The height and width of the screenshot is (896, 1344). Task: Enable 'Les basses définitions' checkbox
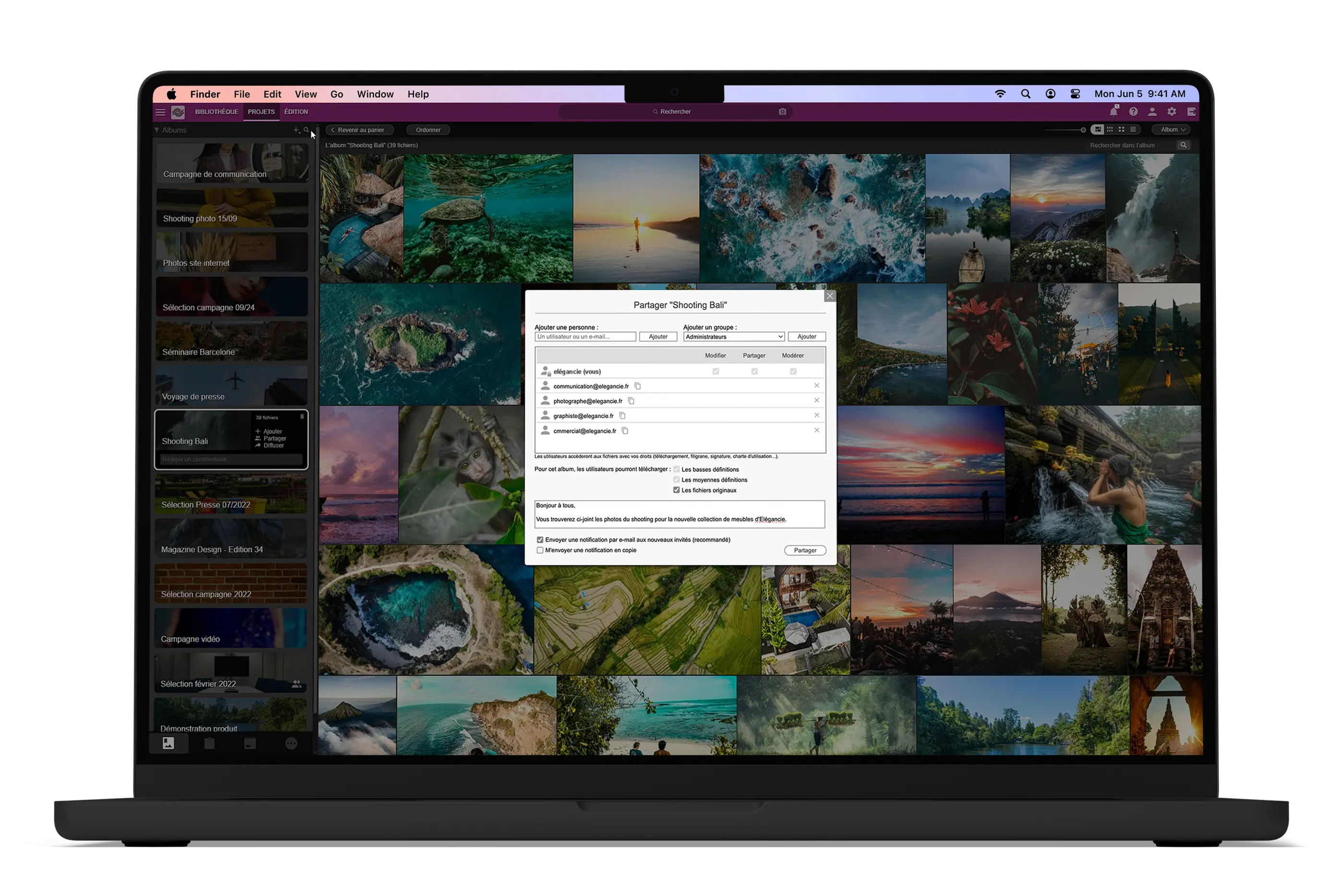coord(677,469)
